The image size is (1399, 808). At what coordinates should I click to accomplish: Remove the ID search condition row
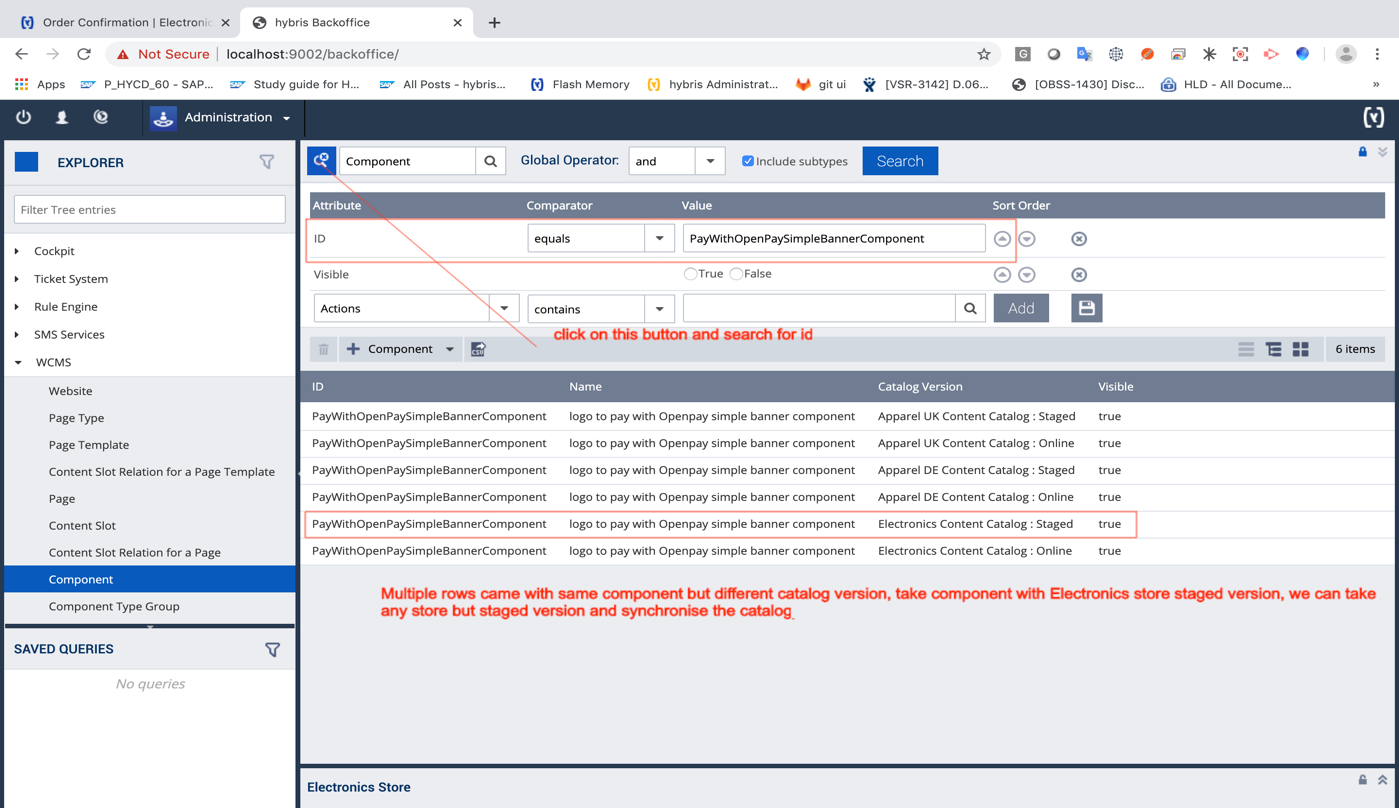tap(1078, 239)
